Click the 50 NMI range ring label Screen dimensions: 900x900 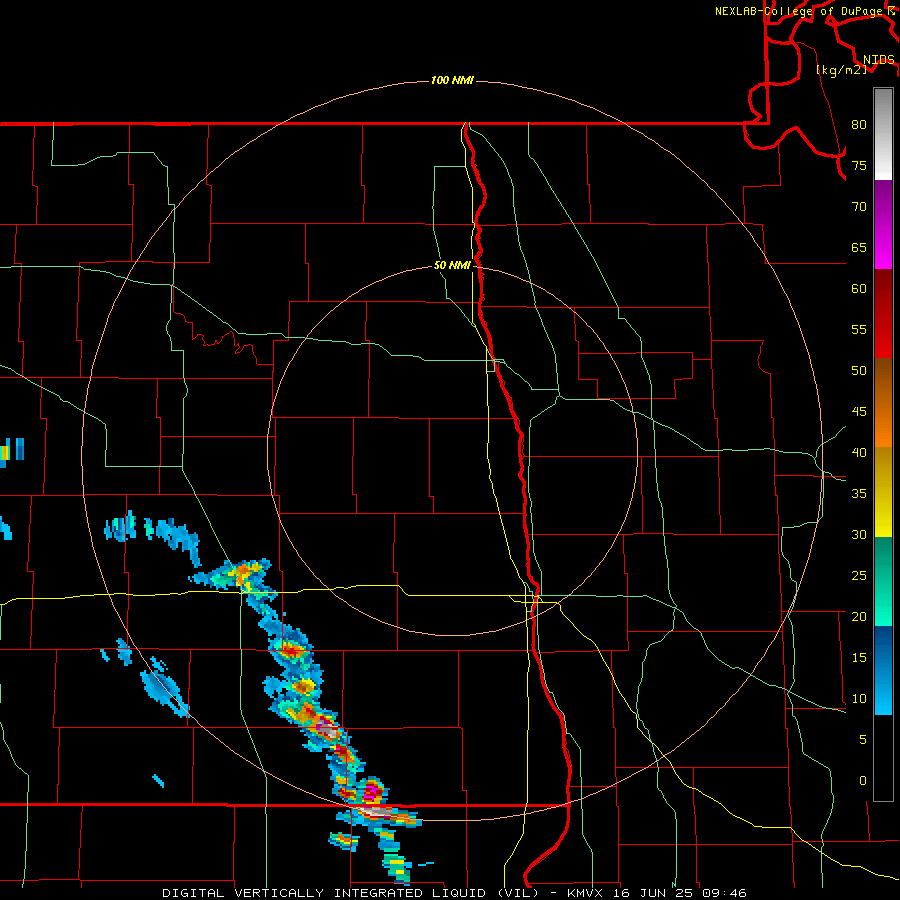(452, 265)
